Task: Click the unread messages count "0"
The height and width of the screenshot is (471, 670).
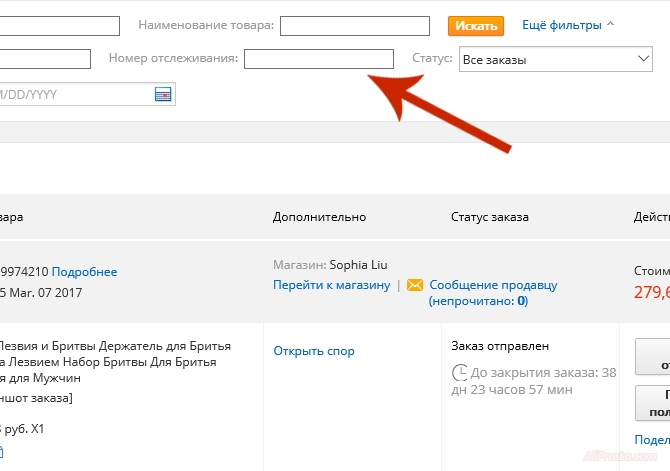Action: (x=522, y=300)
